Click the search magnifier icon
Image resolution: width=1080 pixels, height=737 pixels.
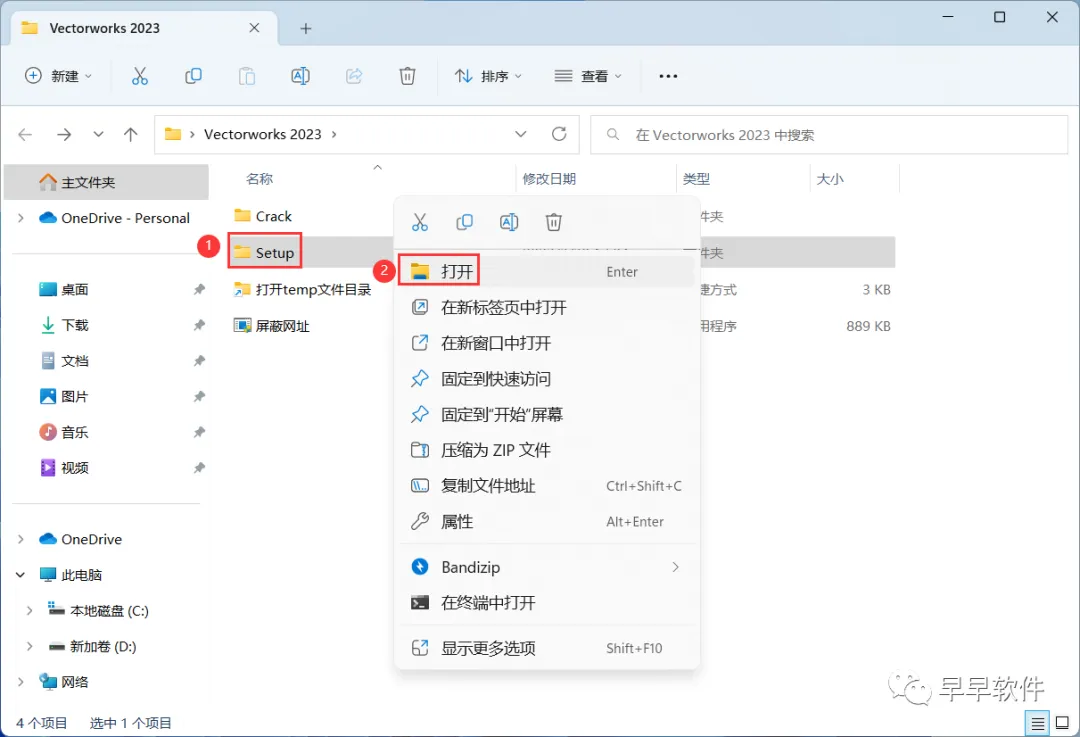612,134
